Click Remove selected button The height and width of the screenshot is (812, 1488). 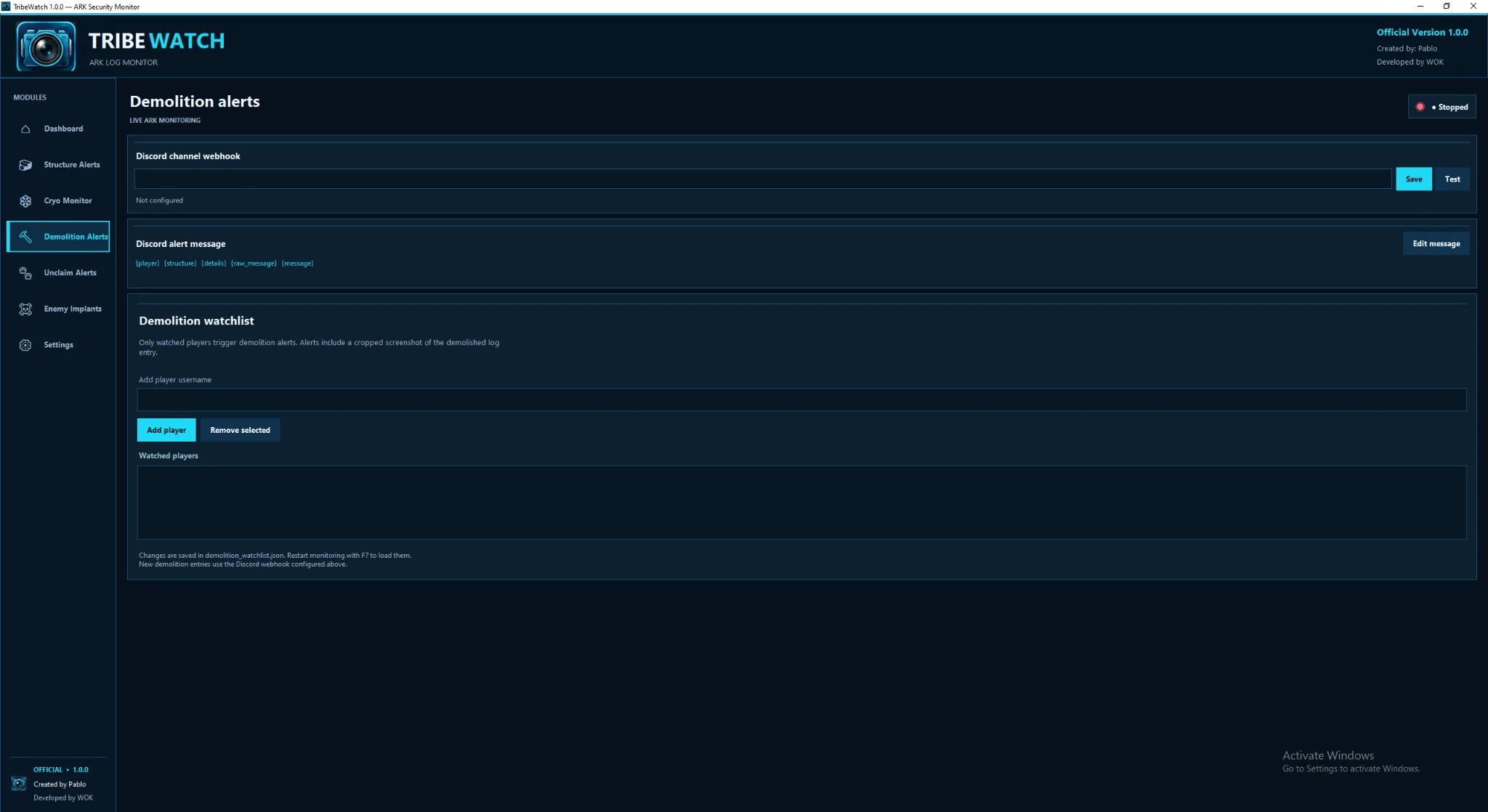coord(240,430)
